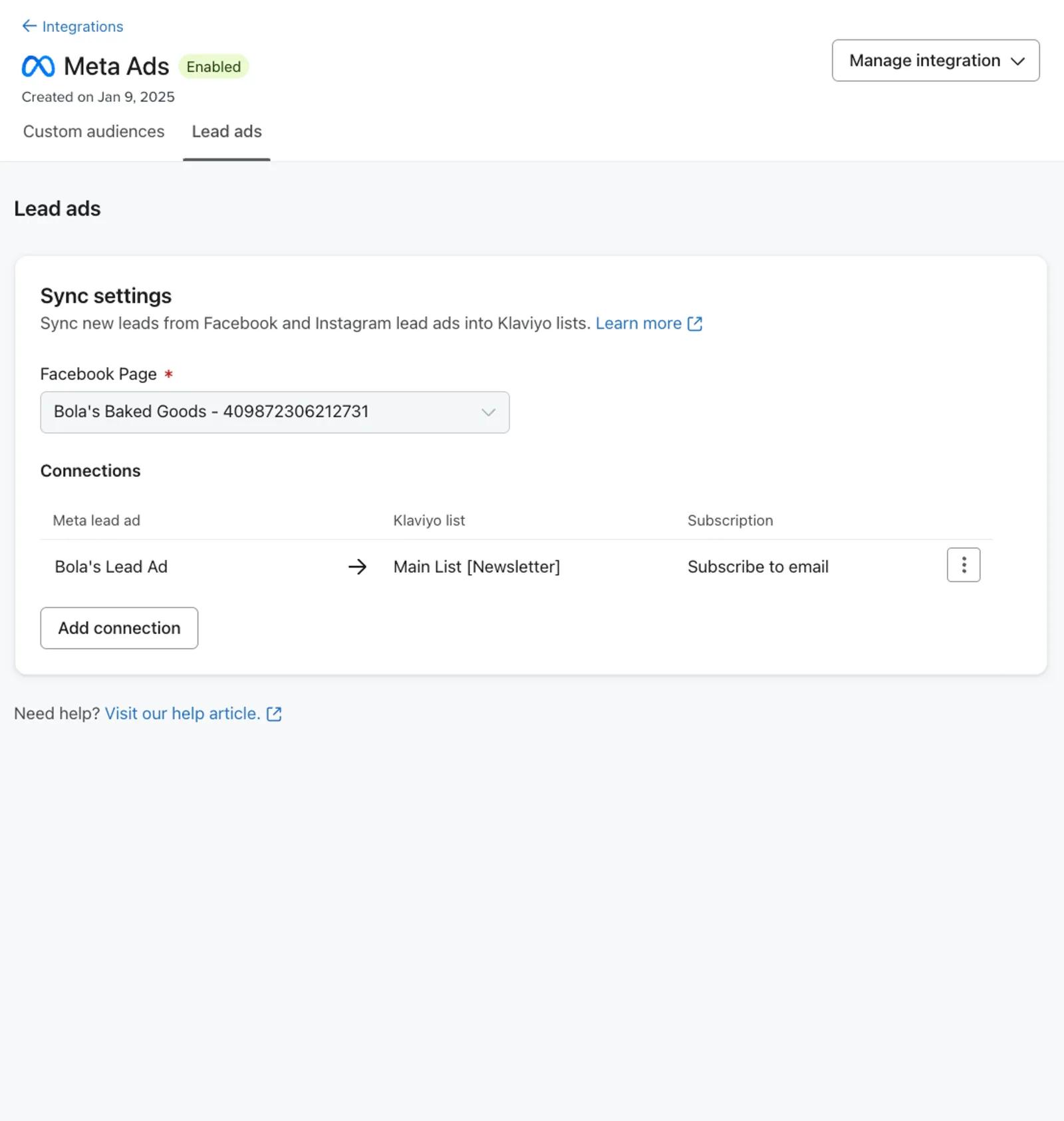This screenshot has width=1064, height=1121.
Task: Expand the Facebook Page dropdown
Action: (x=275, y=412)
